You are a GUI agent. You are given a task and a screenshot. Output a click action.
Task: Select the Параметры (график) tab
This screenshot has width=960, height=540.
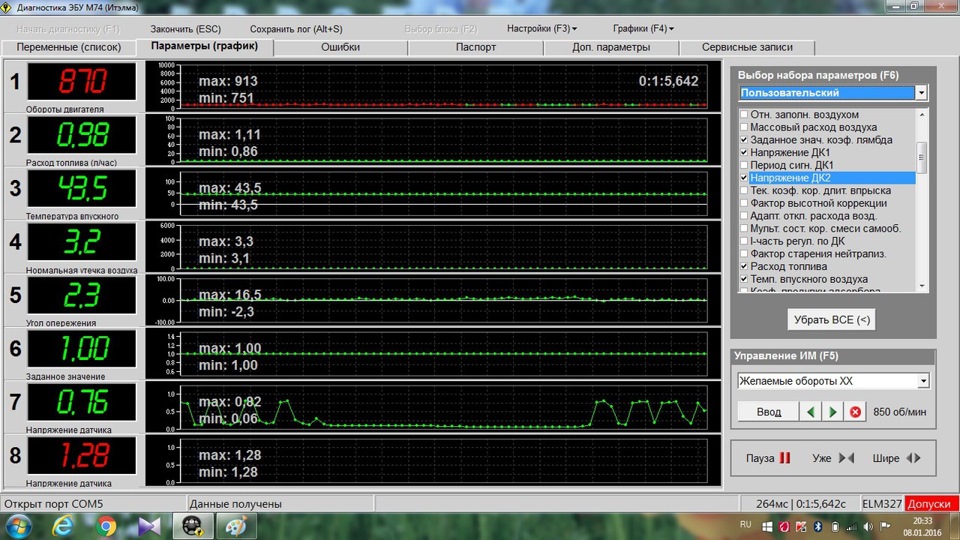point(204,47)
